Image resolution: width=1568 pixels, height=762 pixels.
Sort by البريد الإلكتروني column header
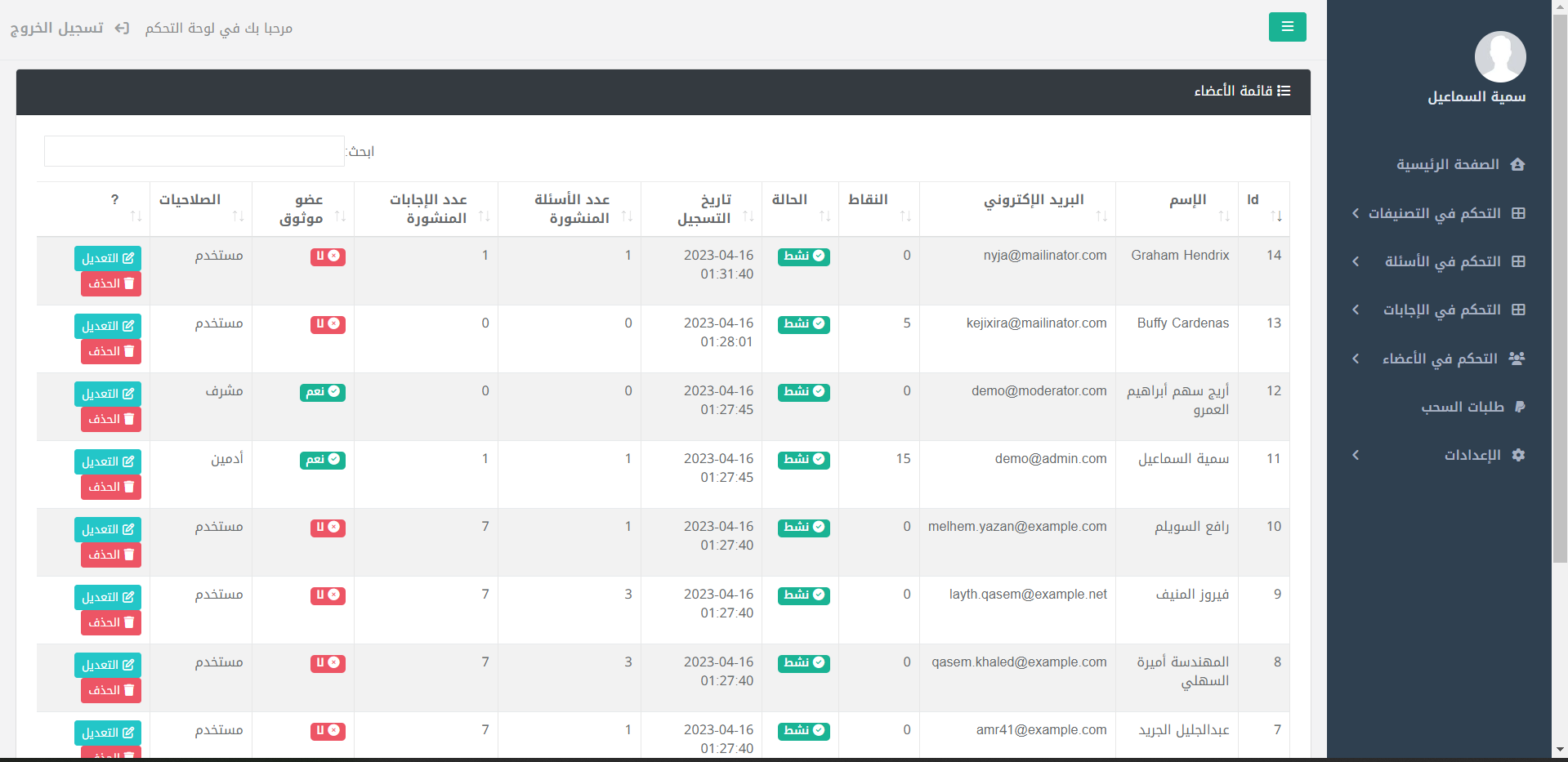[1017, 208]
